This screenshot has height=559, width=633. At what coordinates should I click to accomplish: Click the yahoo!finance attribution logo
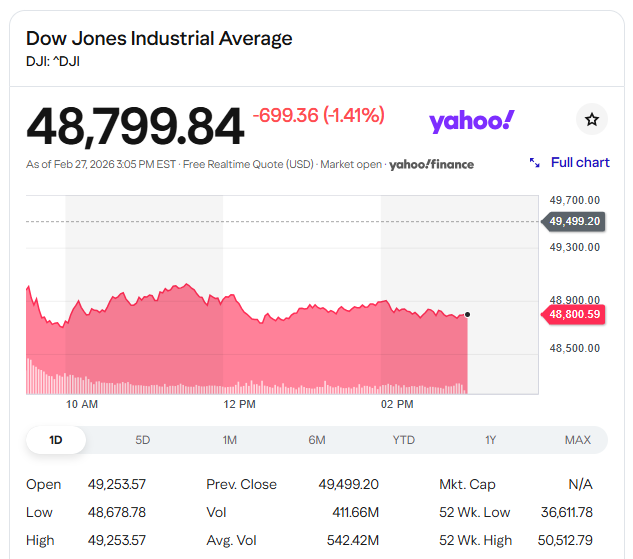pos(431,164)
